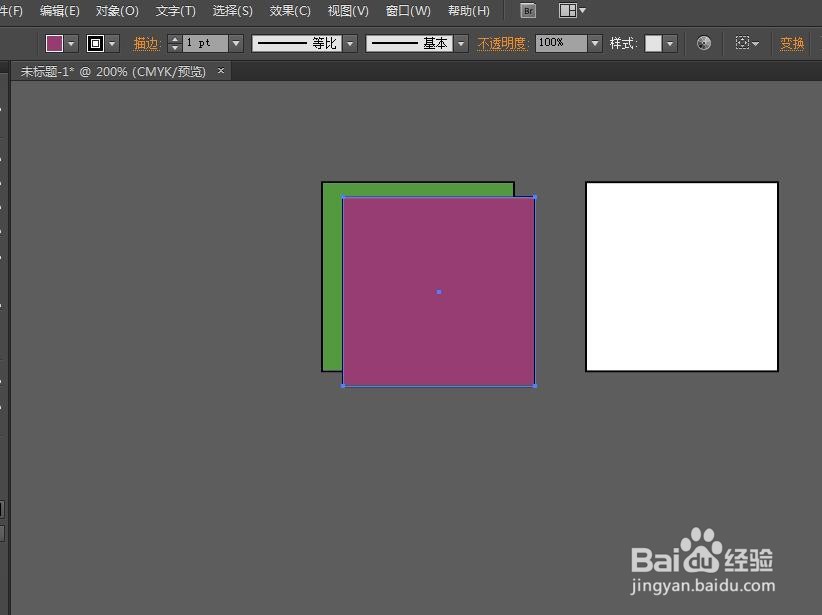Launch Adobe Bridge via Br icon
Image resolution: width=822 pixels, height=615 pixels.
point(528,10)
